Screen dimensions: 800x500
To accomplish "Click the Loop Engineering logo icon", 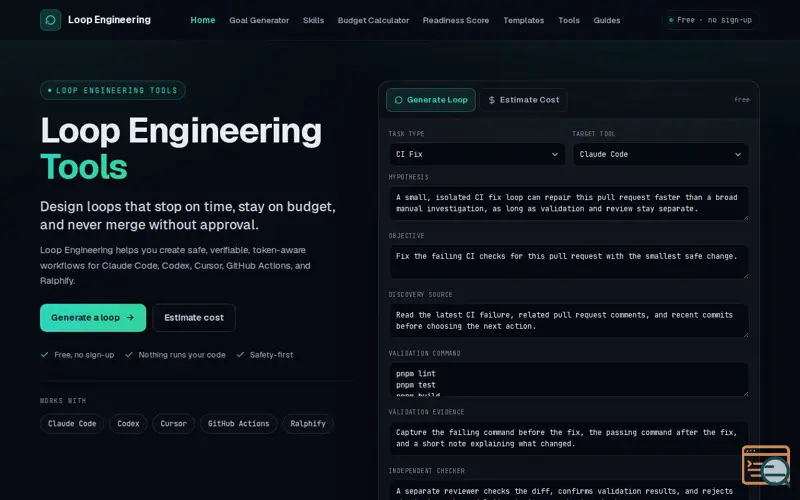I will click(51, 20).
